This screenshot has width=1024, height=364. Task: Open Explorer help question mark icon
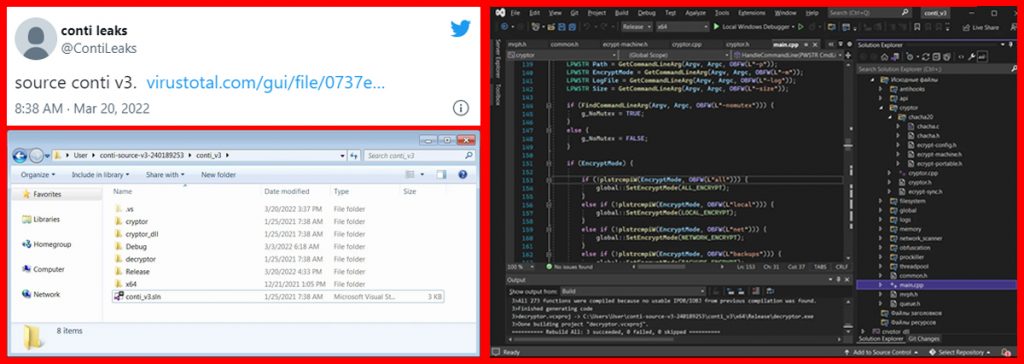pyautogui.click(x=462, y=174)
